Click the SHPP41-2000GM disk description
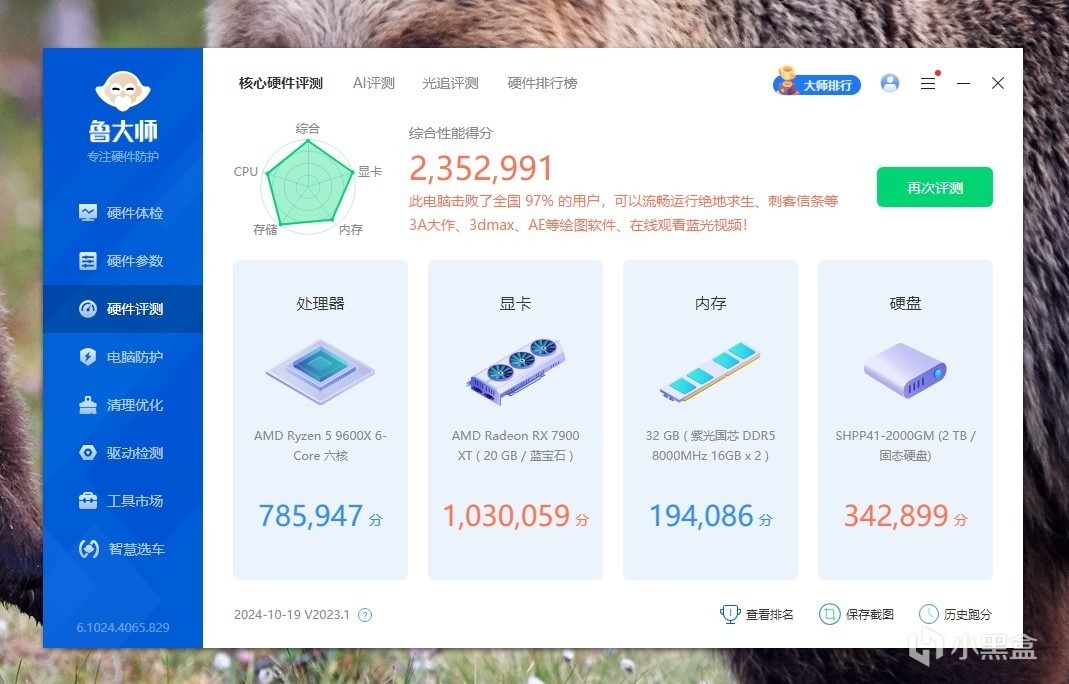 (x=905, y=445)
